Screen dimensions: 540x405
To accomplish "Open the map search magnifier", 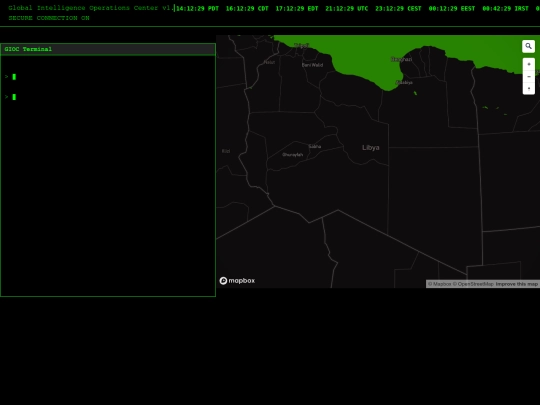I will click(528, 46).
